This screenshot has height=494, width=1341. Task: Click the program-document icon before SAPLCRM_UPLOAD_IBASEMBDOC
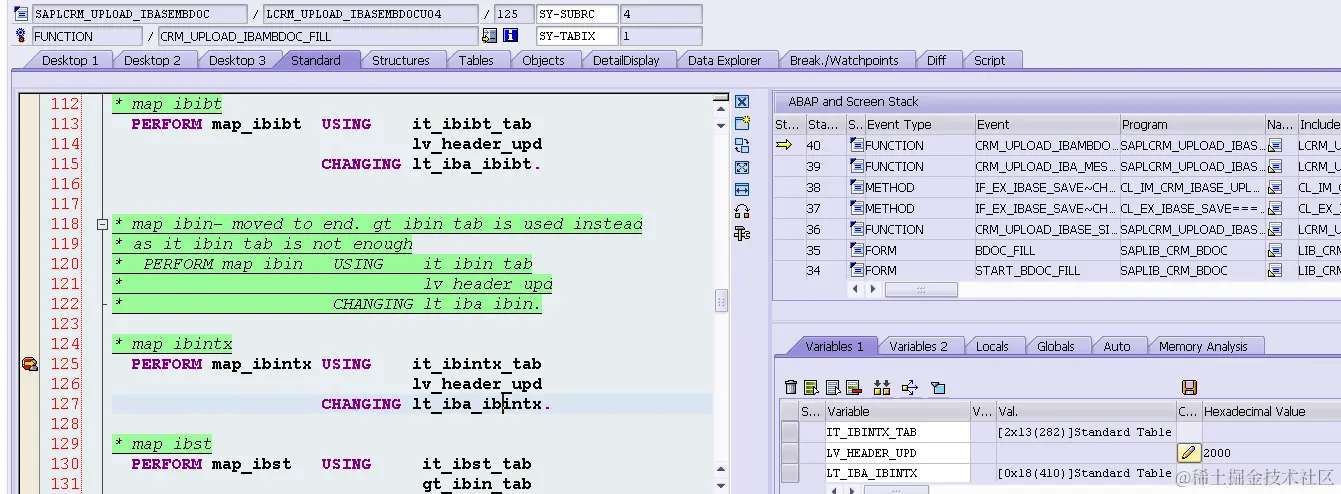point(23,15)
